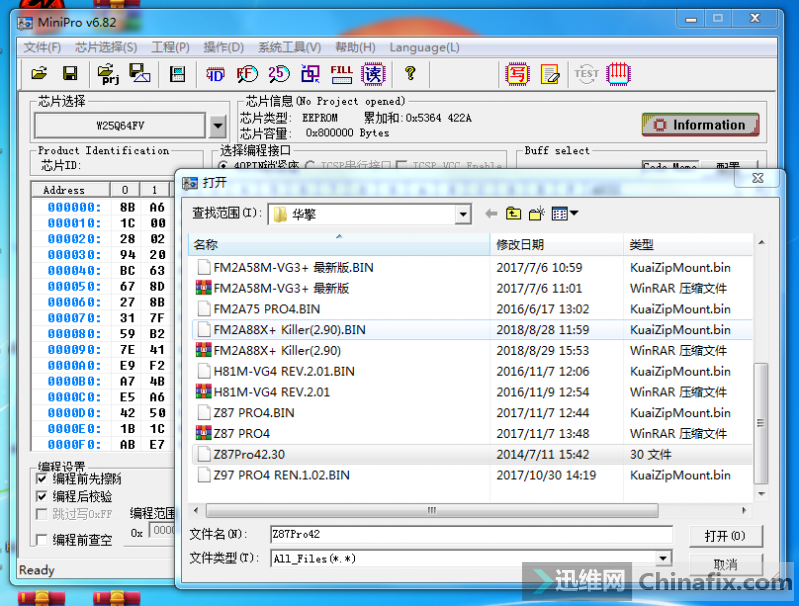Click the 取消 cancel button
The height and width of the screenshot is (606, 799).
click(x=726, y=565)
